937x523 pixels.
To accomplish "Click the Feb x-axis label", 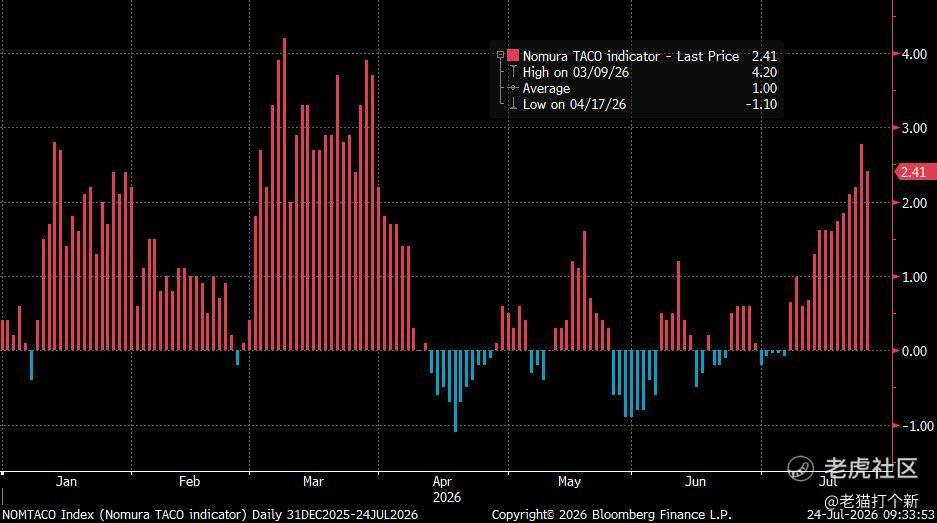I will 189,481.
